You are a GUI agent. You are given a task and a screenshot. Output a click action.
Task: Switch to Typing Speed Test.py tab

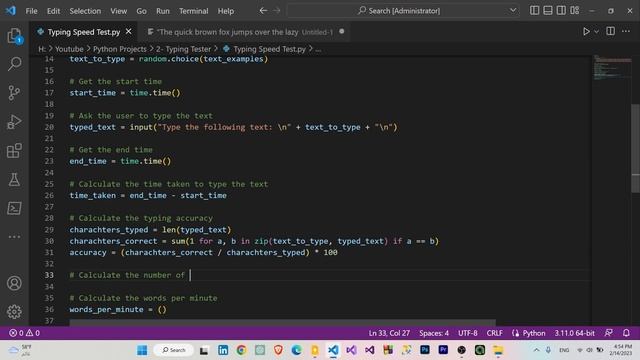(84, 32)
